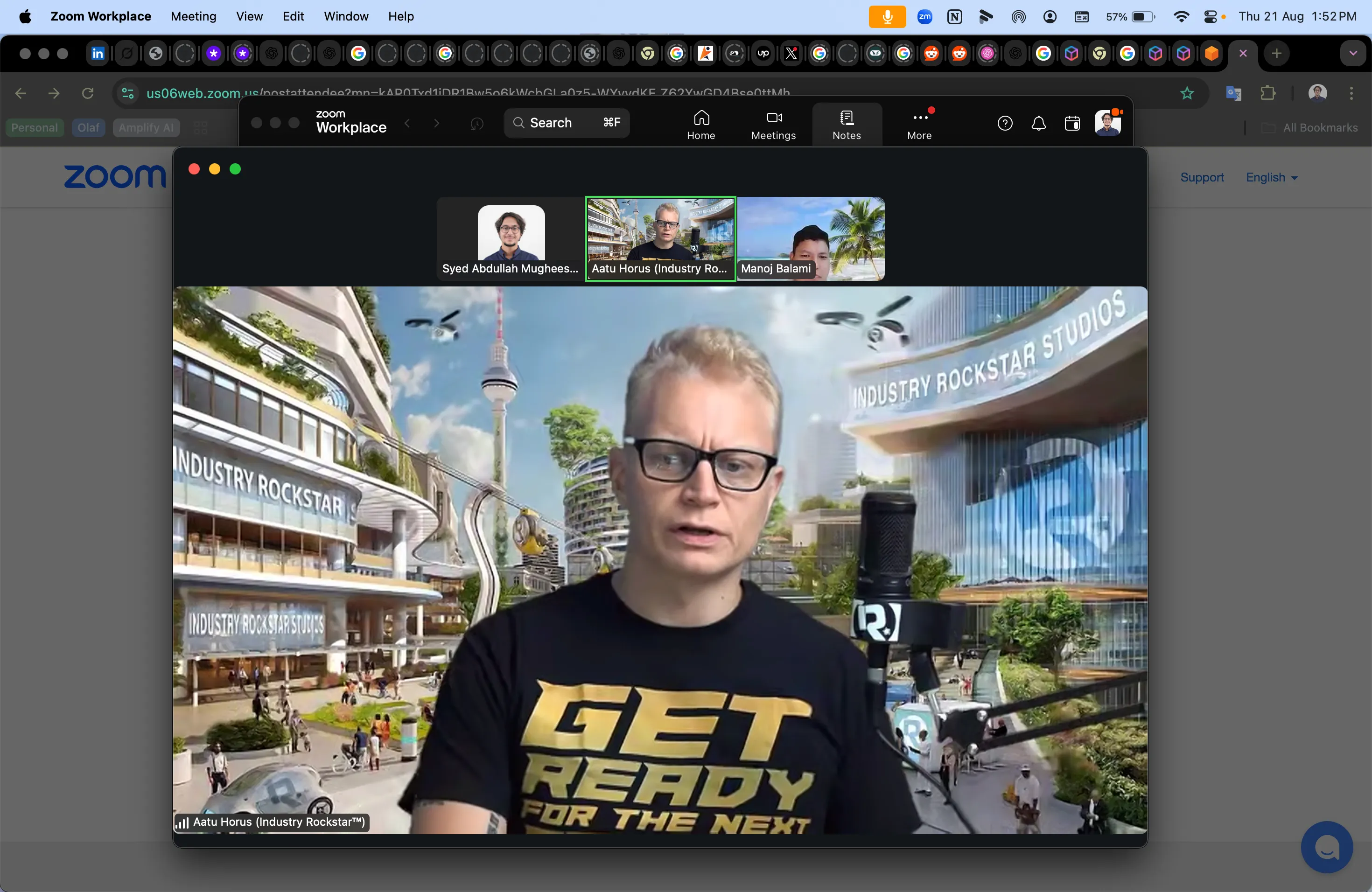Open the Meeting menu in the menu bar
Screen dimensions: 1372x892
tap(193, 16)
